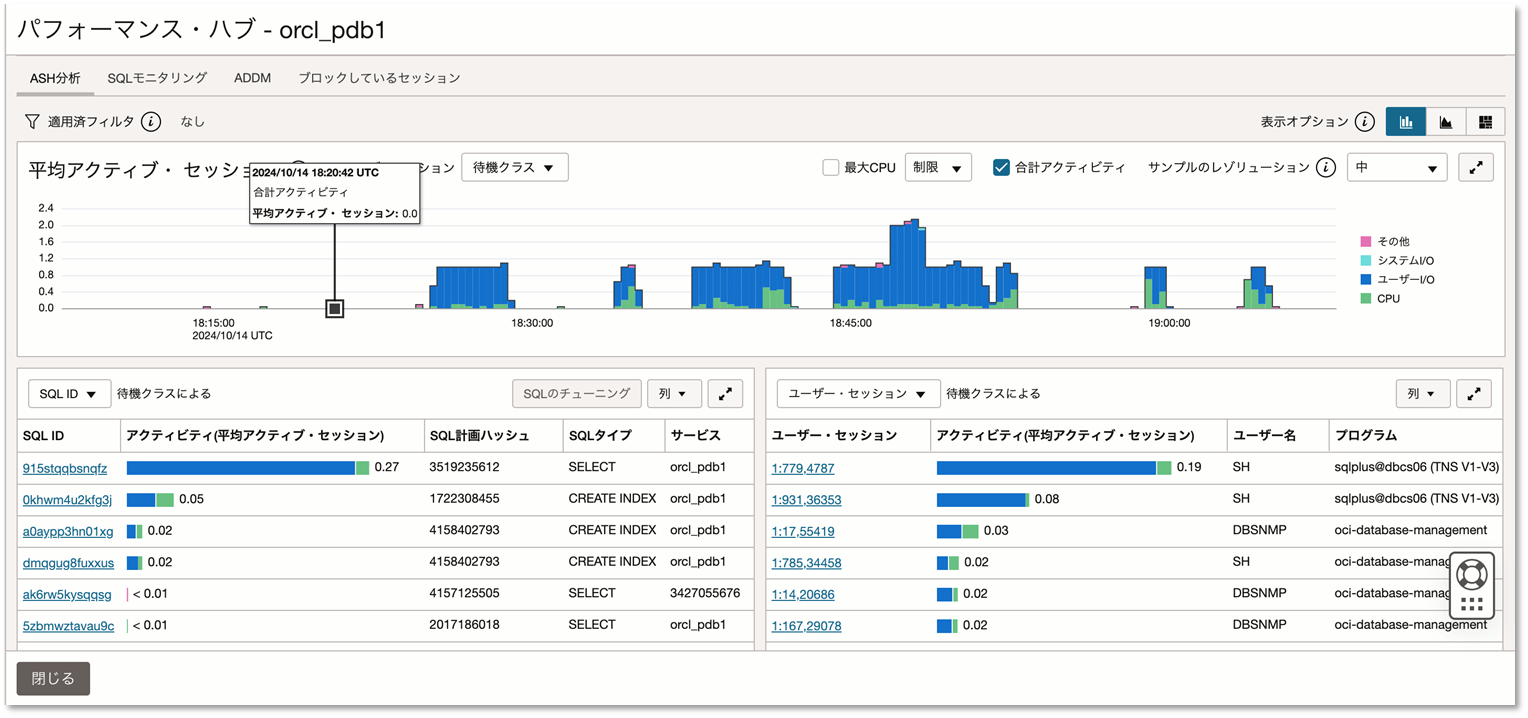Click the 閉じる button
The width and height of the screenshot is (1528, 718).
coord(53,678)
